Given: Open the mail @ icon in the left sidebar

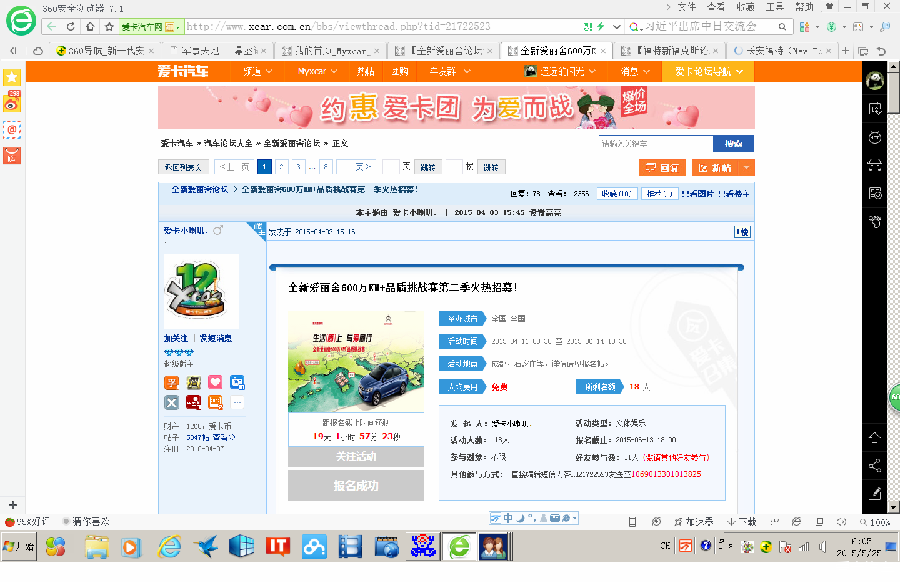Looking at the screenshot, I should 12,130.
